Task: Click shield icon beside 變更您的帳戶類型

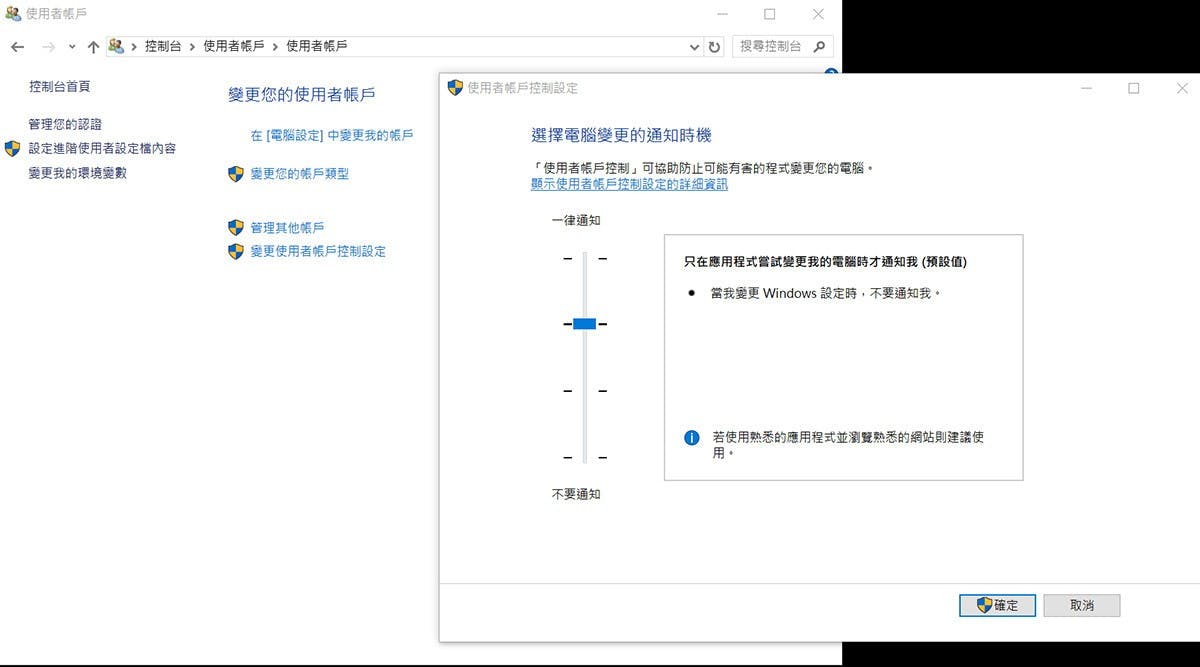Action: [x=236, y=174]
